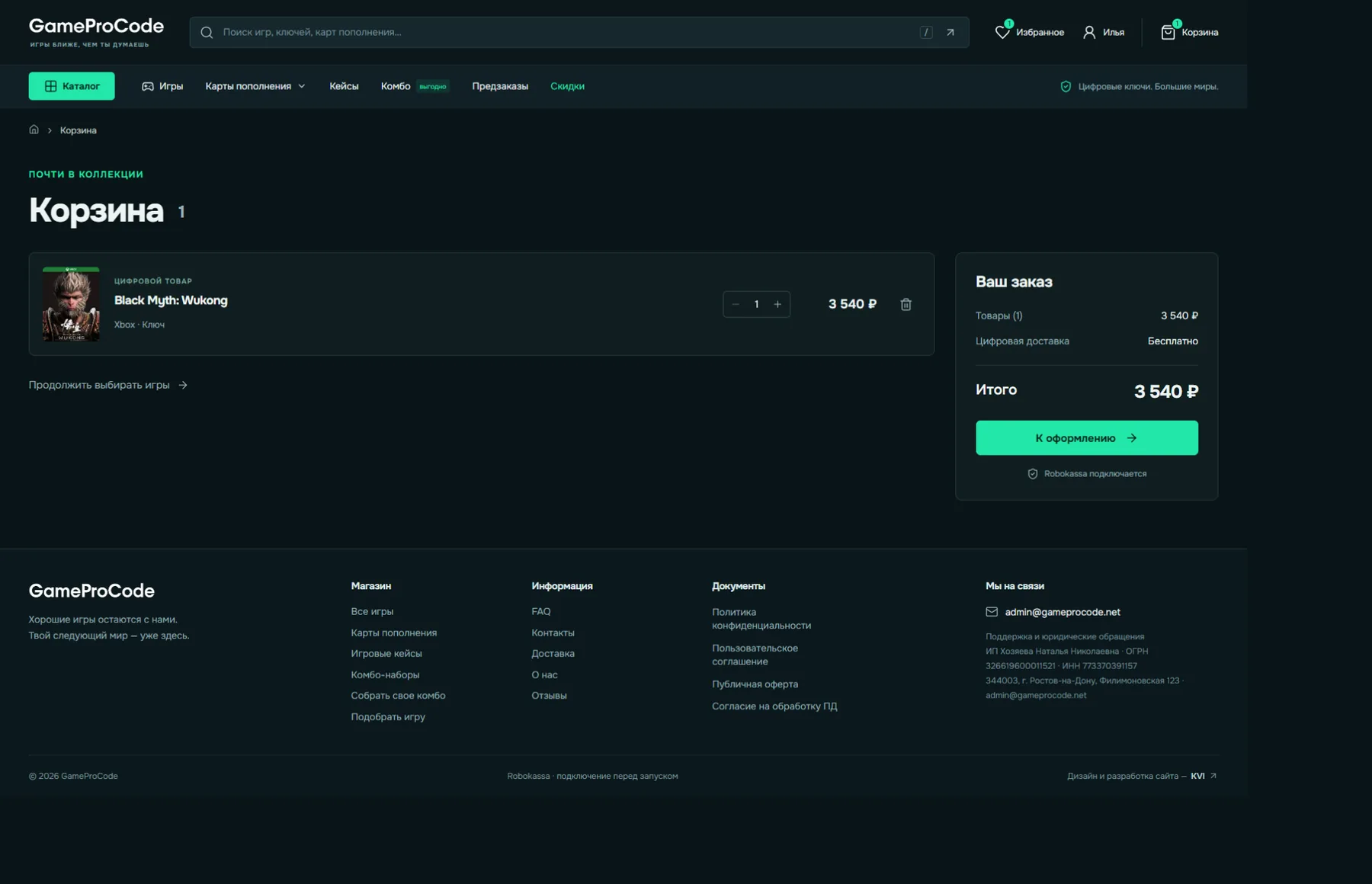Open the Каталог button
1372x884 pixels.
tap(72, 86)
